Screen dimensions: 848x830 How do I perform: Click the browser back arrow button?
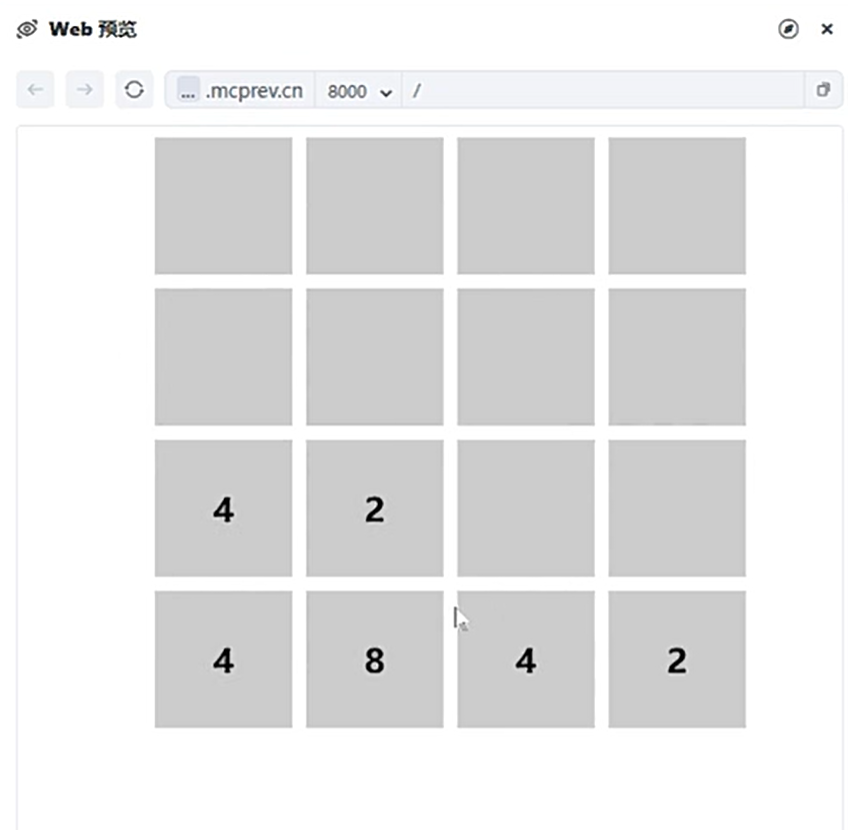click(35, 90)
